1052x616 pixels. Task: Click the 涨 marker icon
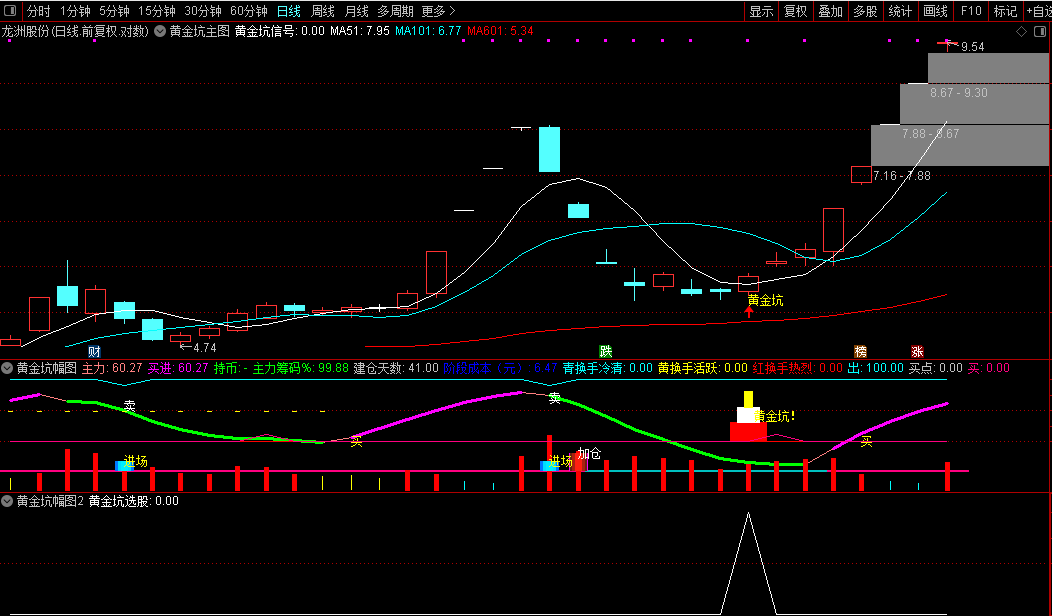pyautogui.click(x=917, y=352)
